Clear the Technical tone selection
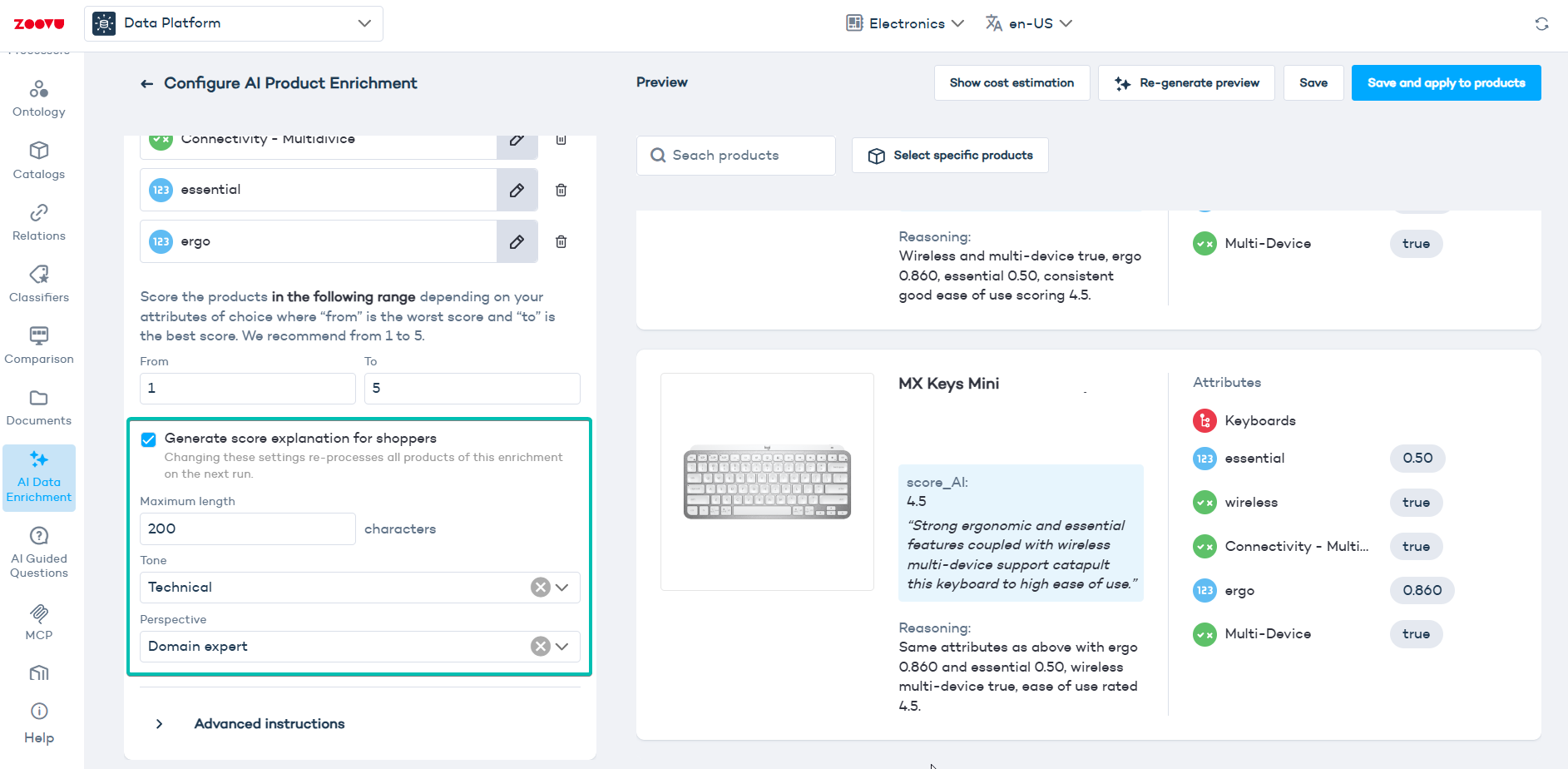This screenshot has height=769, width=1568. tap(541, 588)
